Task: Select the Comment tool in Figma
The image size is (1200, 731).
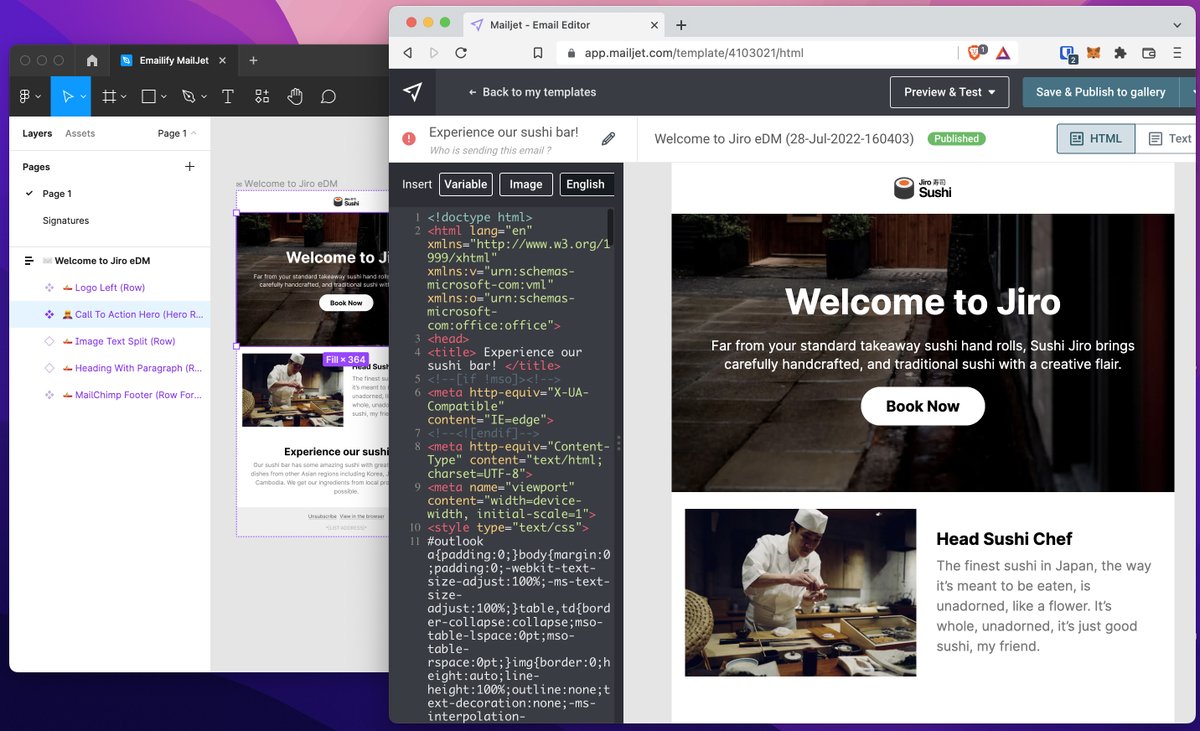Action: coord(328,96)
